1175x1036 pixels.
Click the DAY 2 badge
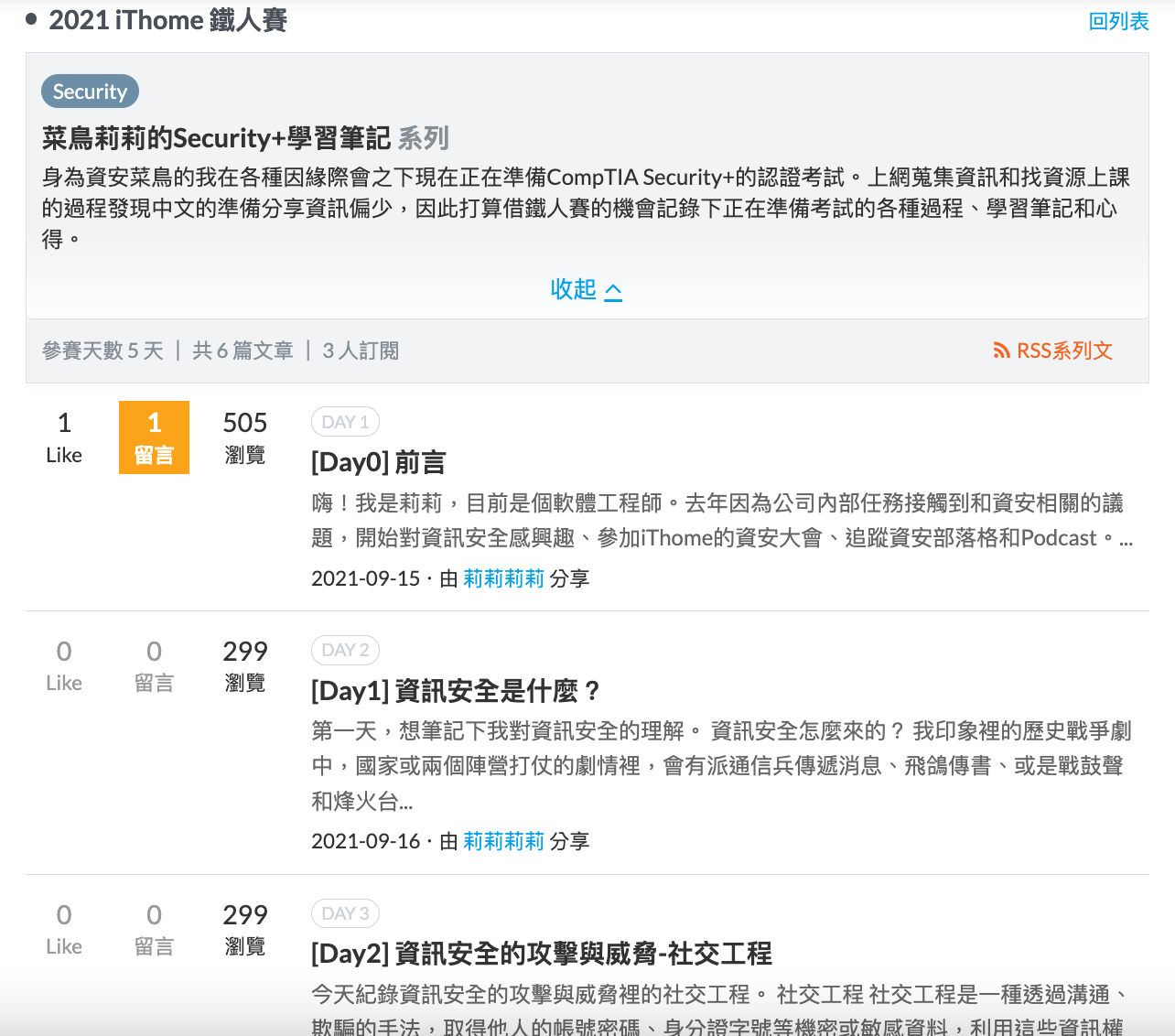click(345, 650)
